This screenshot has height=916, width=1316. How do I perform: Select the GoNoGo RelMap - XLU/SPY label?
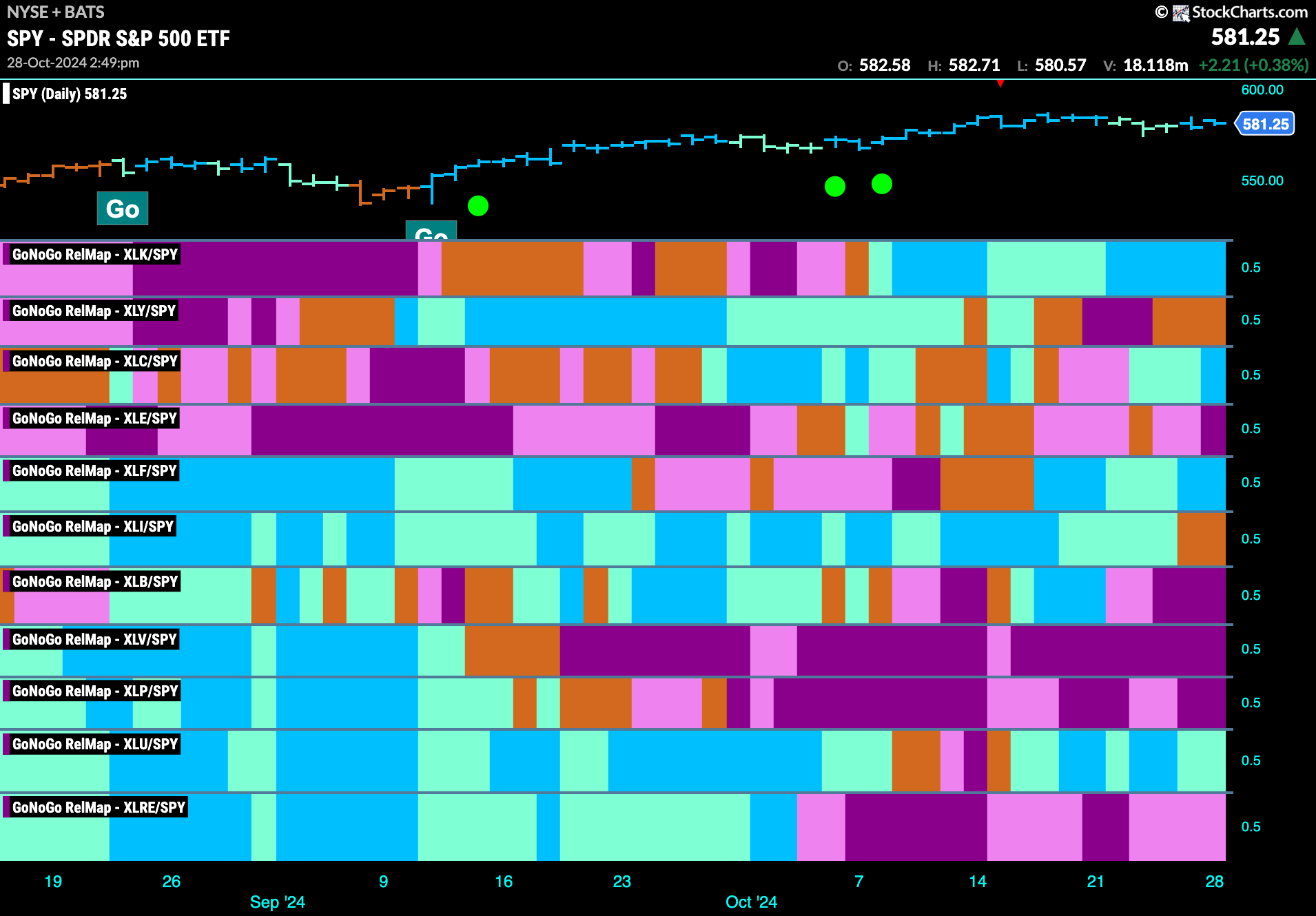point(95,744)
